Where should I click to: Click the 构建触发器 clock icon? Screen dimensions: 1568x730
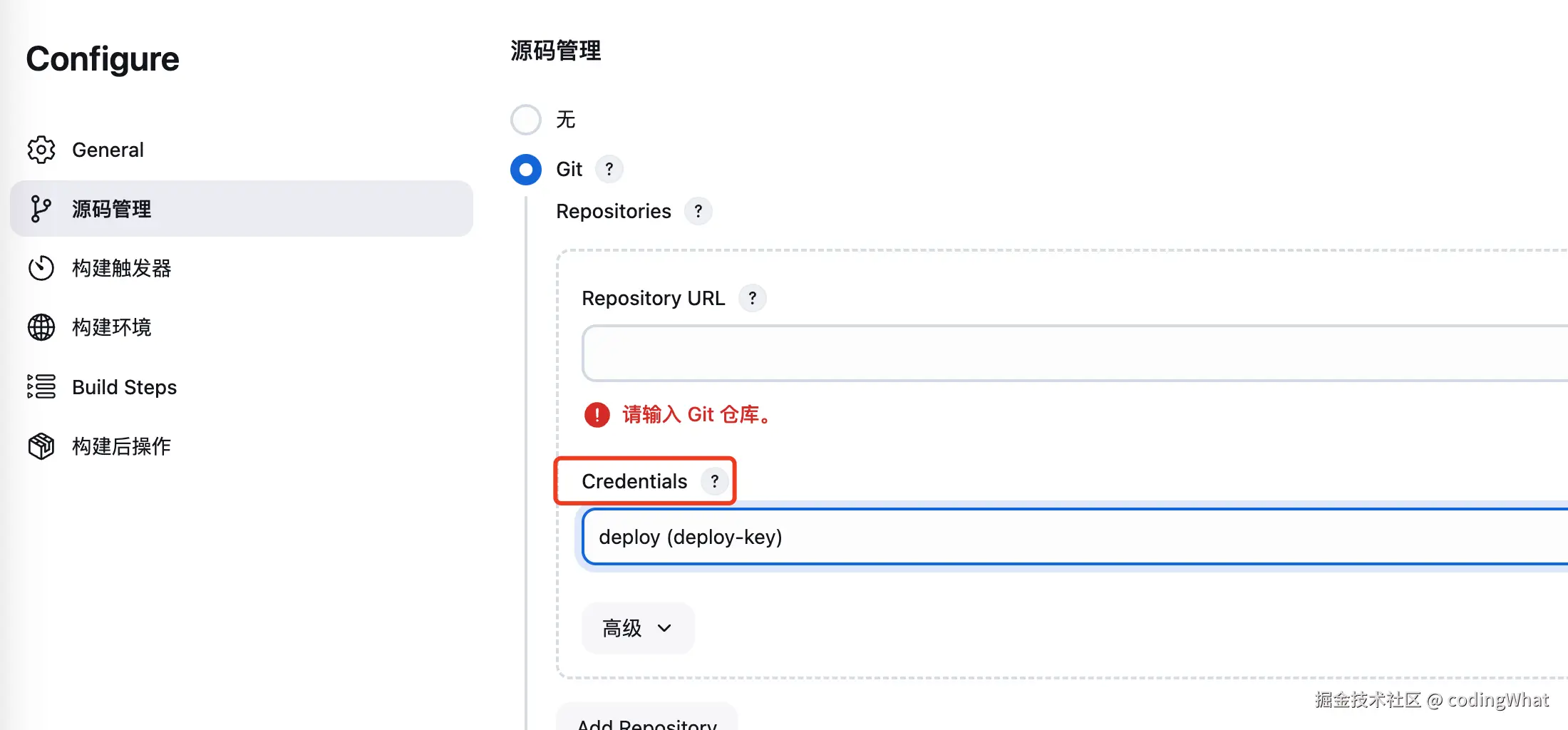[41, 268]
